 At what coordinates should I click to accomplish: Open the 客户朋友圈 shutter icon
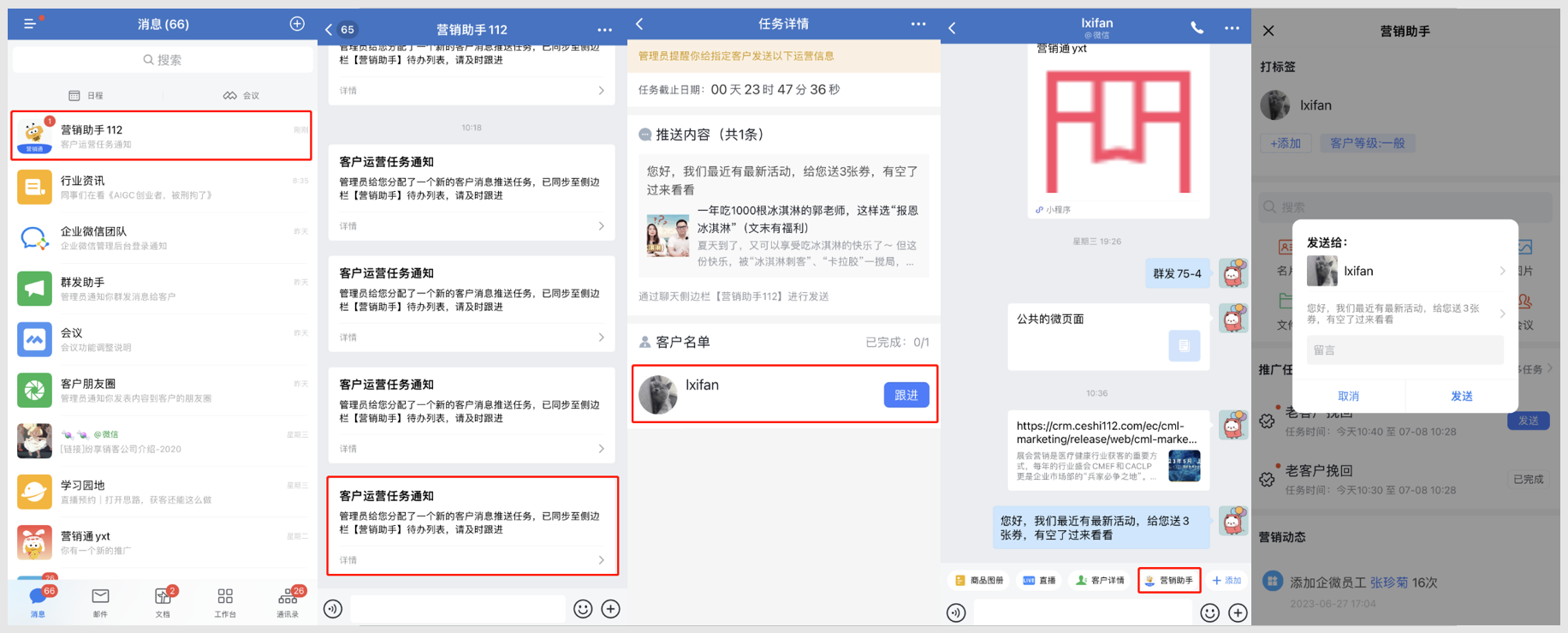34,390
